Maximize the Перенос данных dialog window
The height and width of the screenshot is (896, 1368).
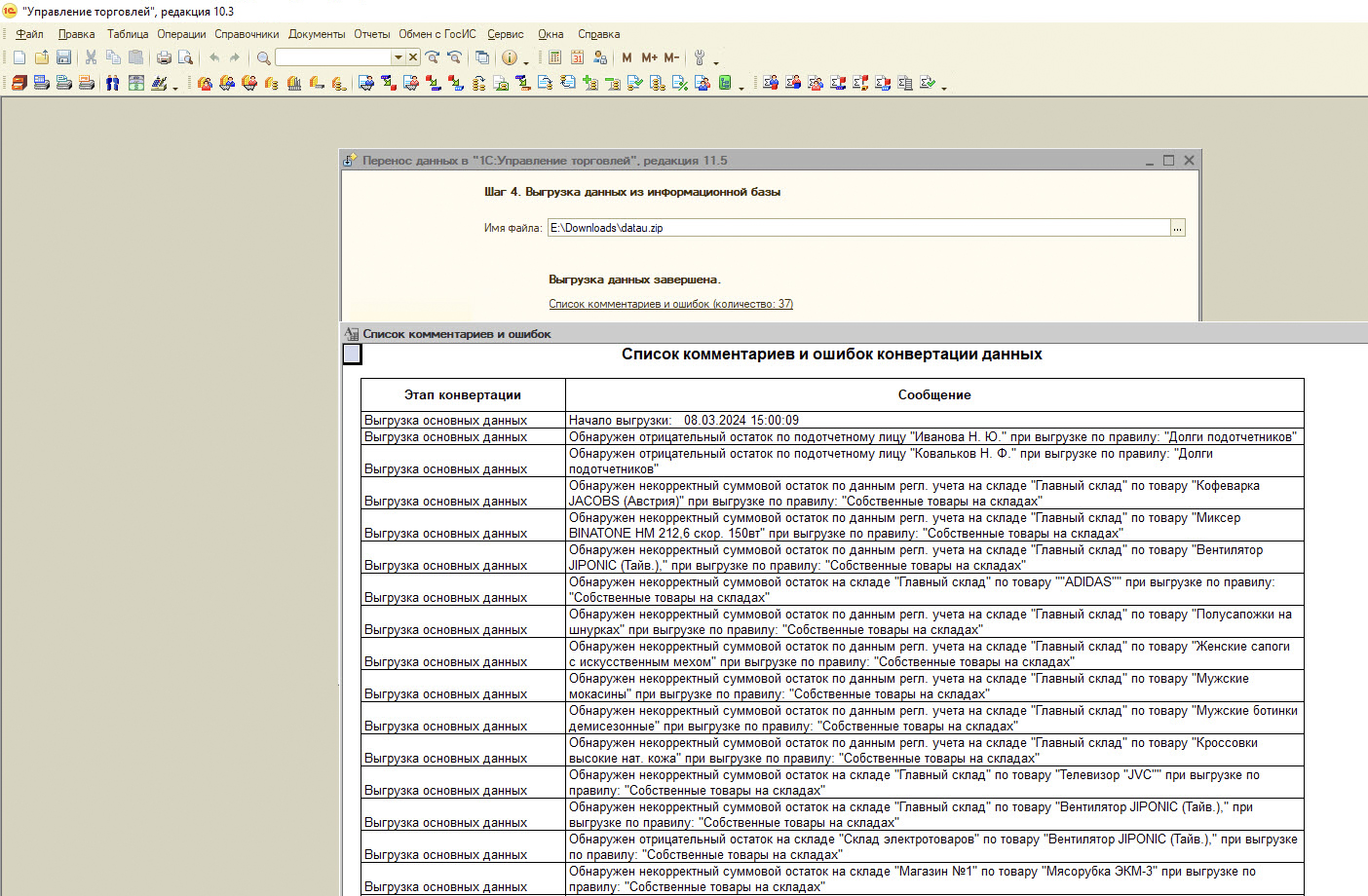[1168, 161]
